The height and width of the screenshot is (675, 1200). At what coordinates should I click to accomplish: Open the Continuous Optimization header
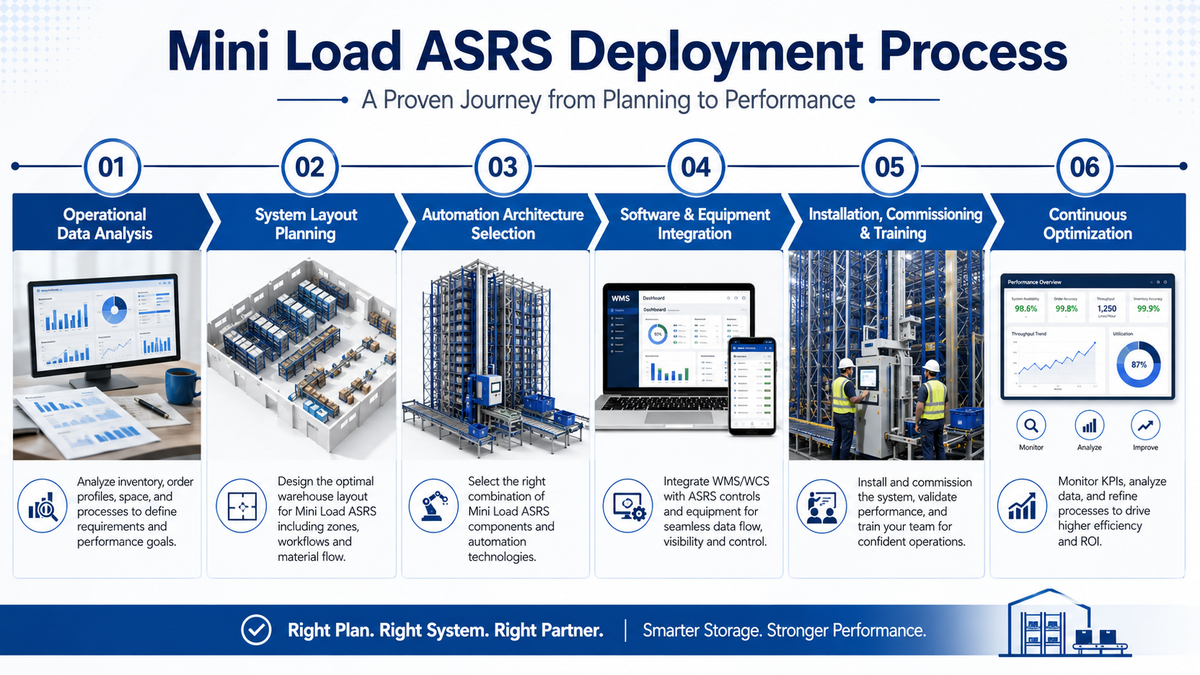click(1088, 223)
